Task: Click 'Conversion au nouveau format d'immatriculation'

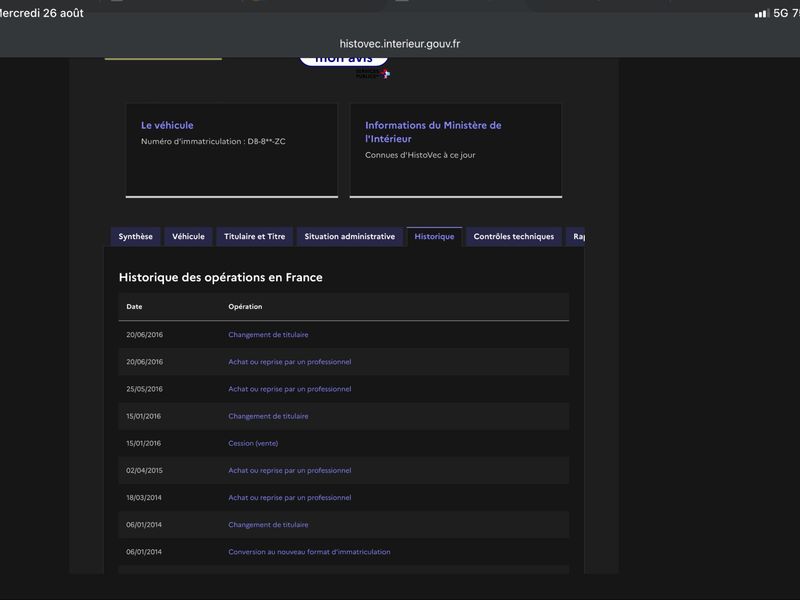Action: [309, 552]
